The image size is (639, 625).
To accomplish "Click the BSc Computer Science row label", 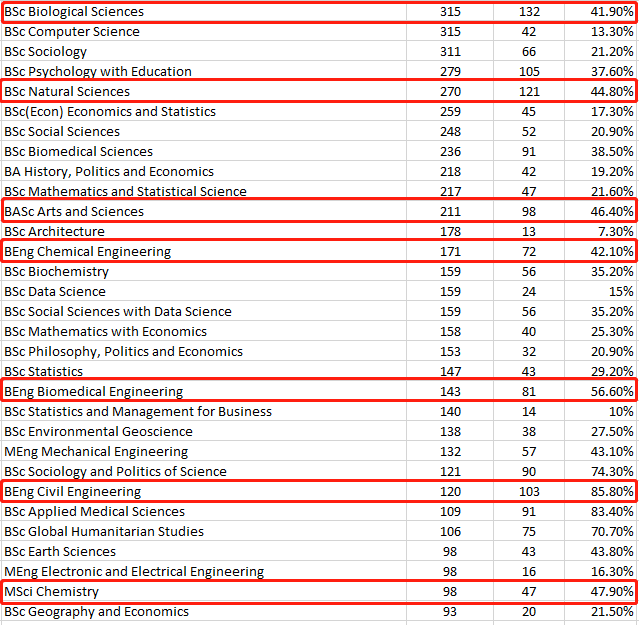I will 205,31.
